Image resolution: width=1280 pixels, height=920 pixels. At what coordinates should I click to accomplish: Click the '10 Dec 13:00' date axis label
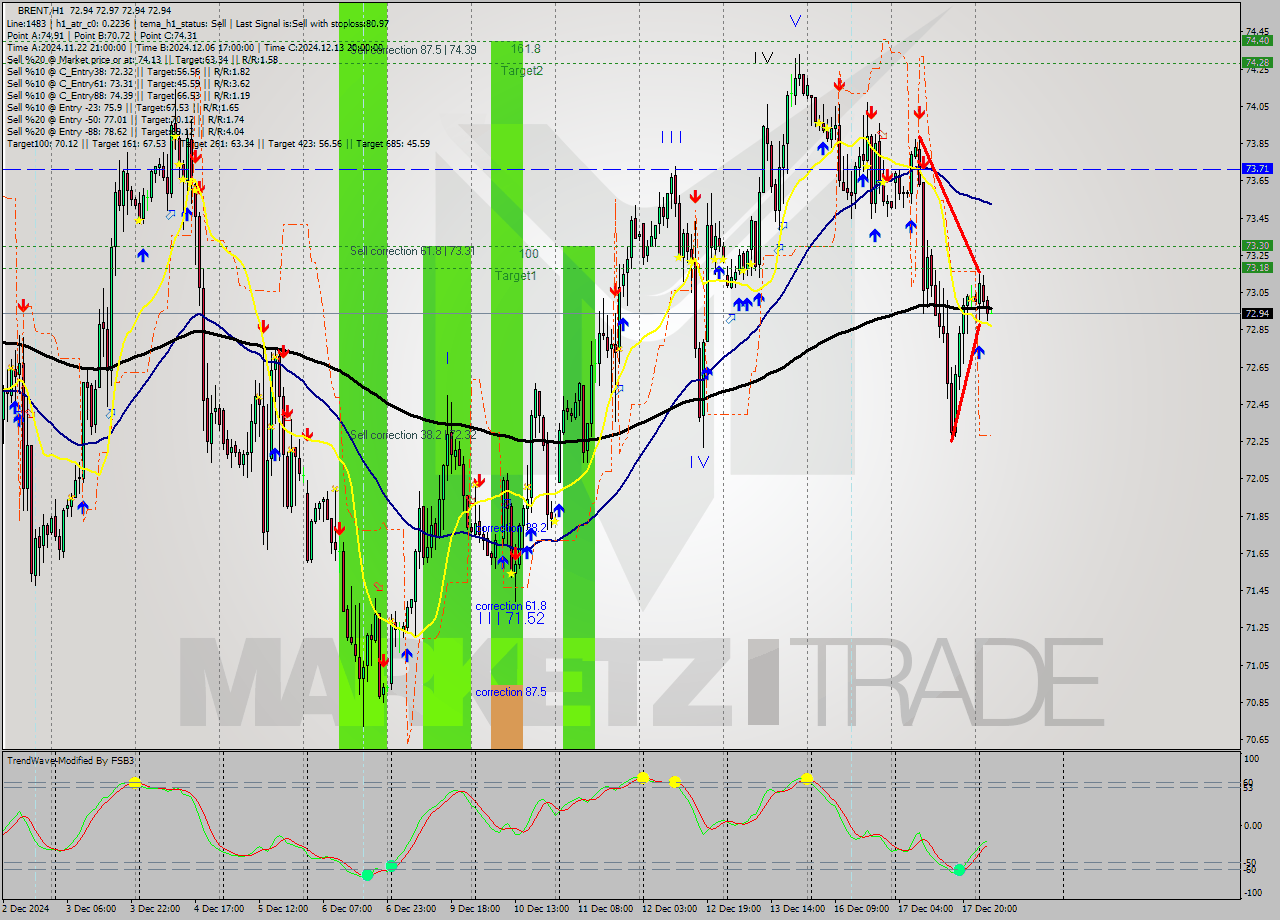click(x=542, y=909)
